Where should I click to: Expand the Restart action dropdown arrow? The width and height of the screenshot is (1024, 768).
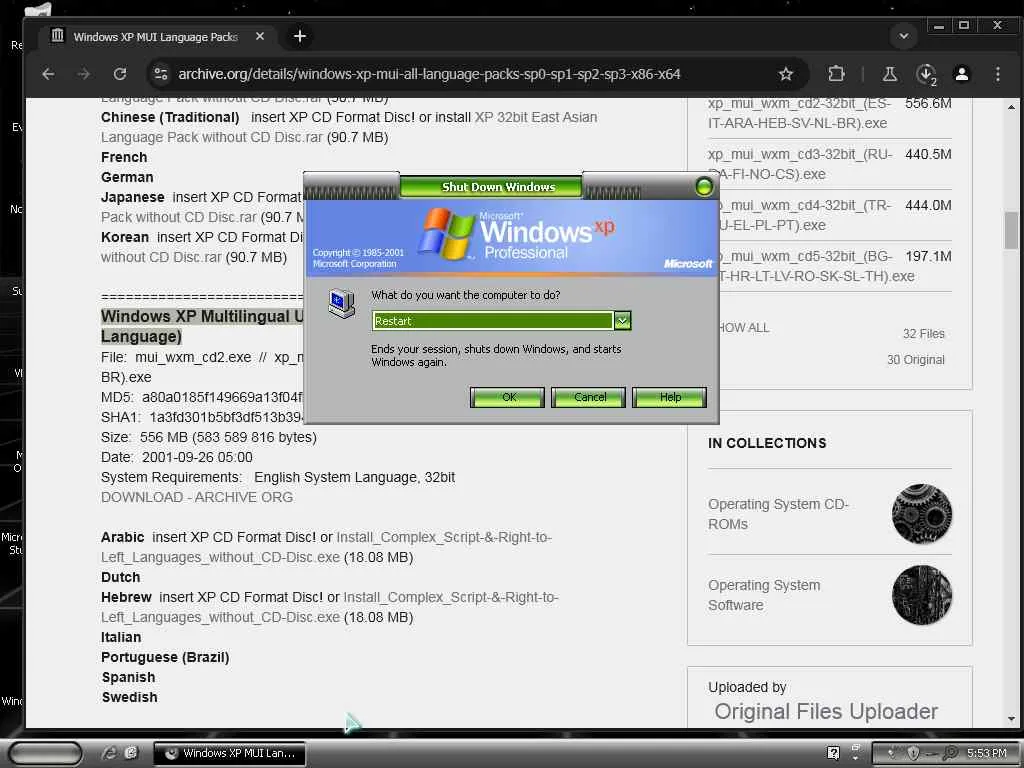click(622, 321)
